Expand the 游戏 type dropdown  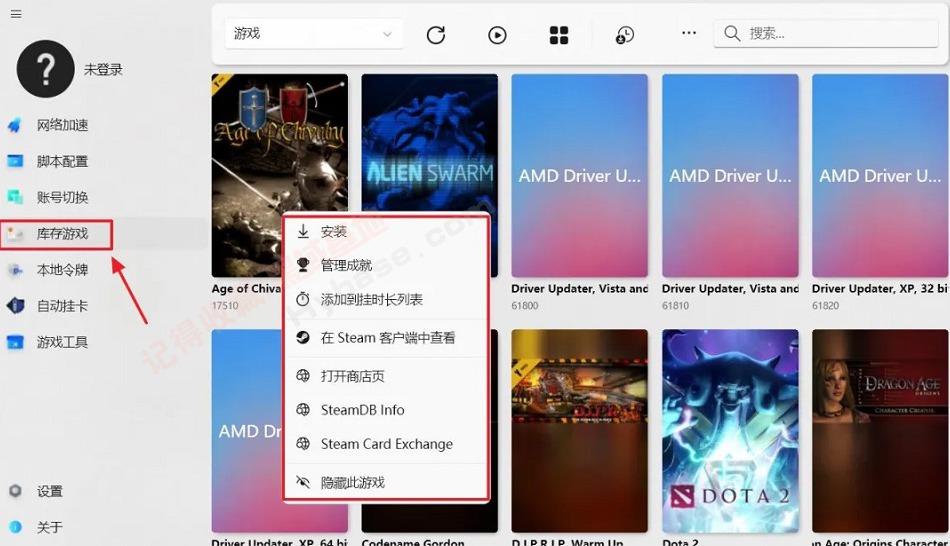(314, 34)
